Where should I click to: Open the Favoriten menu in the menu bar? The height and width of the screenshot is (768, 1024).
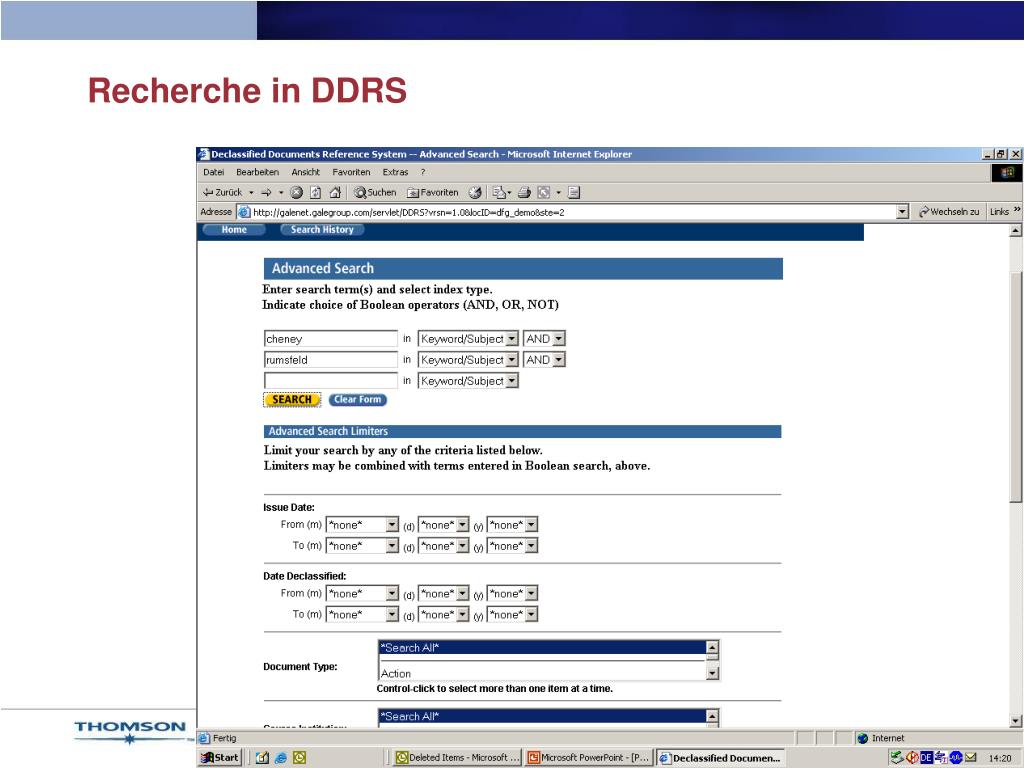[x=351, y=172]
